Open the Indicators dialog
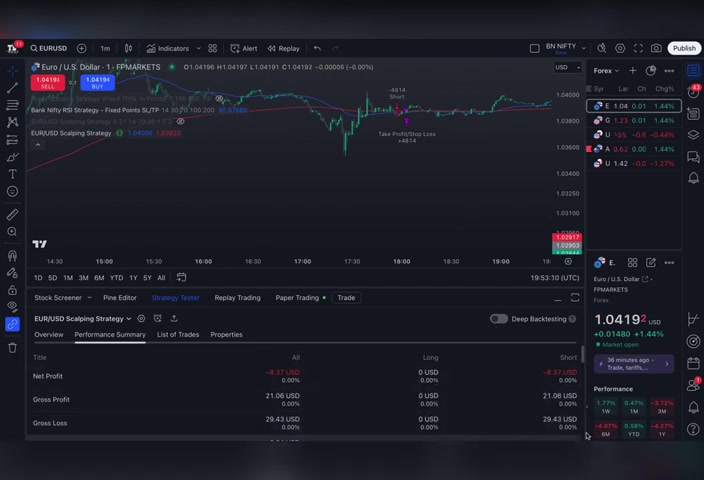 [x=168, y=48]
